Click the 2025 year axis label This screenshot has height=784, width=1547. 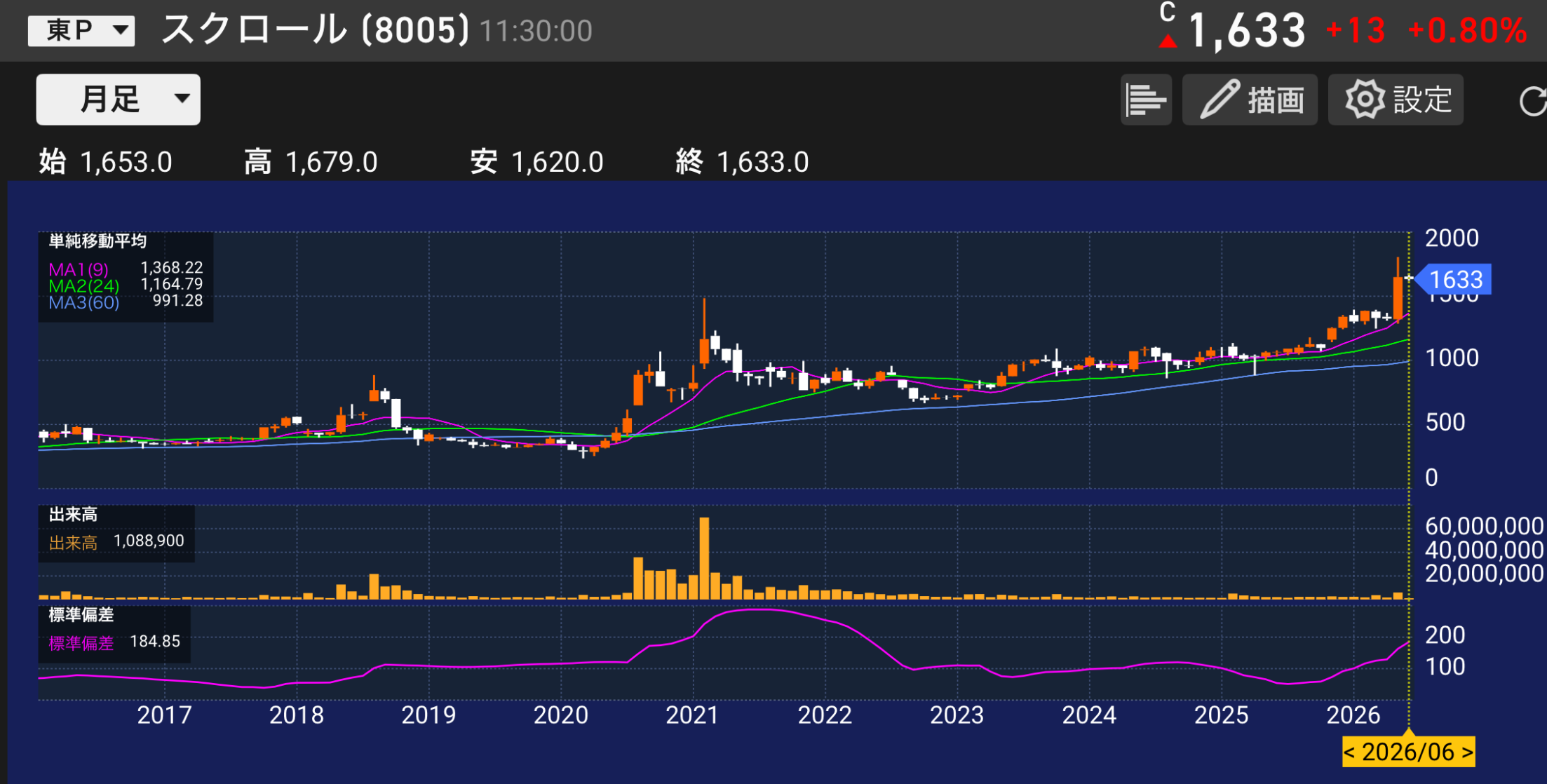coord(1221,715)
